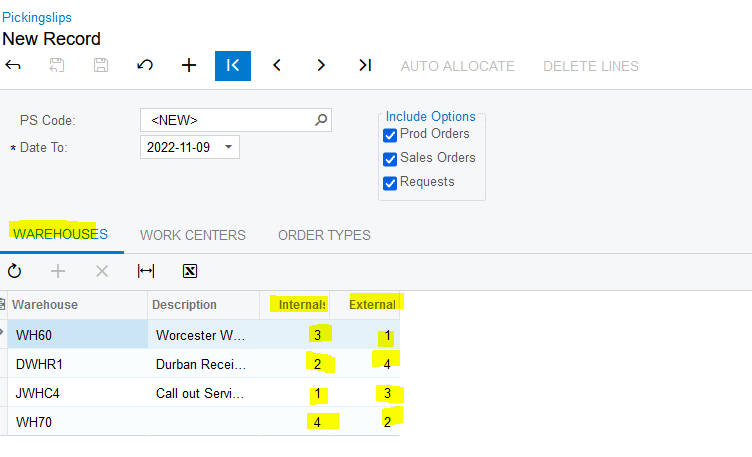Disable the Requests checkbox
752x457 pixels.
tap(391, 183)
